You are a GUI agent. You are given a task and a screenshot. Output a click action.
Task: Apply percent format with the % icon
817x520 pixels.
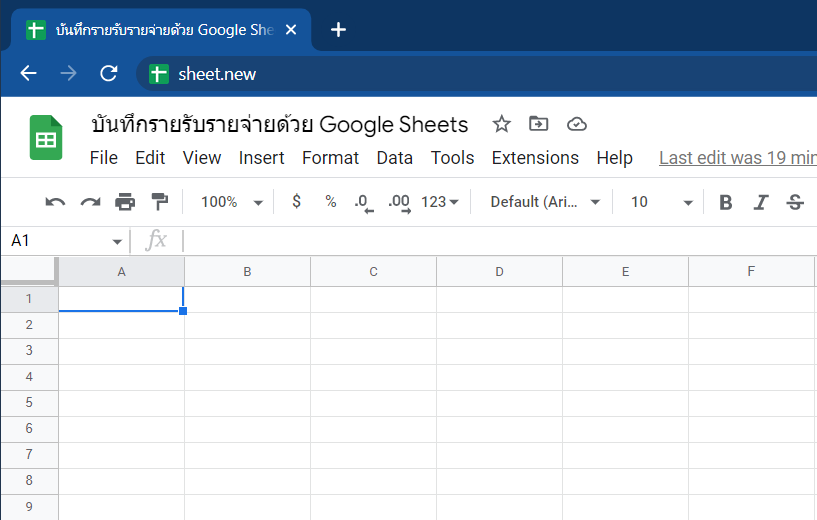331,202
